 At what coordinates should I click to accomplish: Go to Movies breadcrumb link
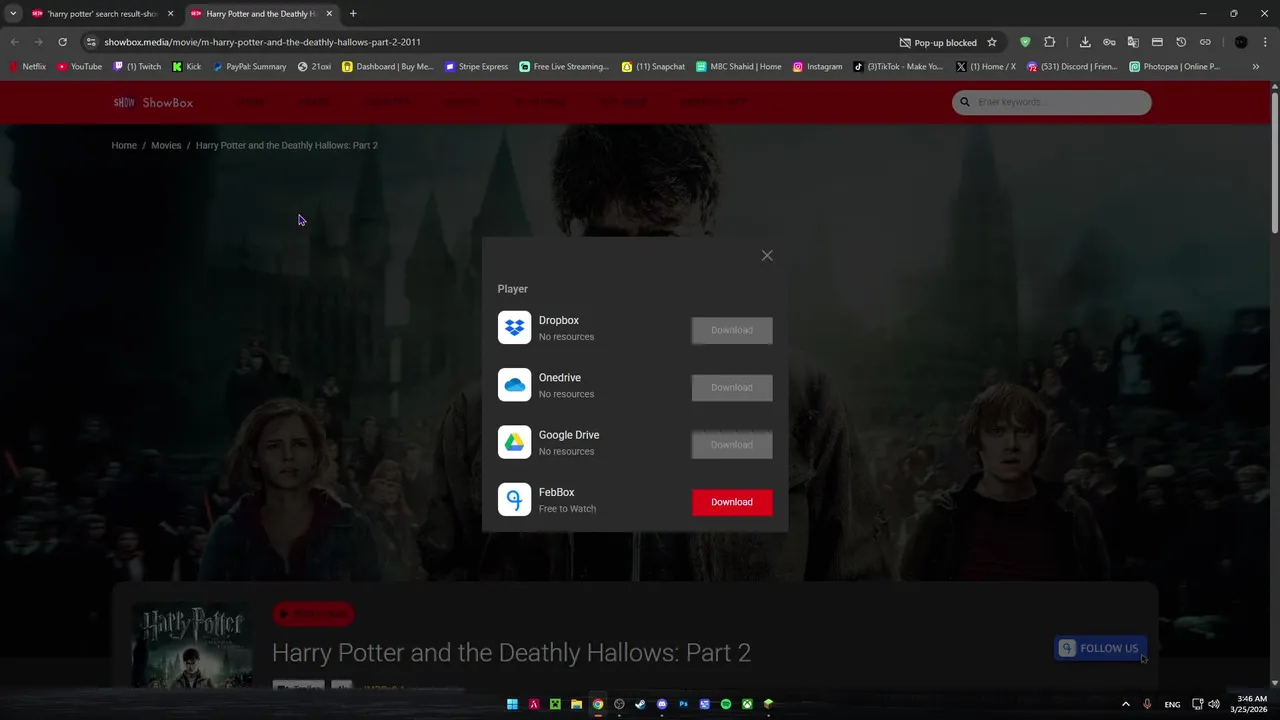[166, 145]
